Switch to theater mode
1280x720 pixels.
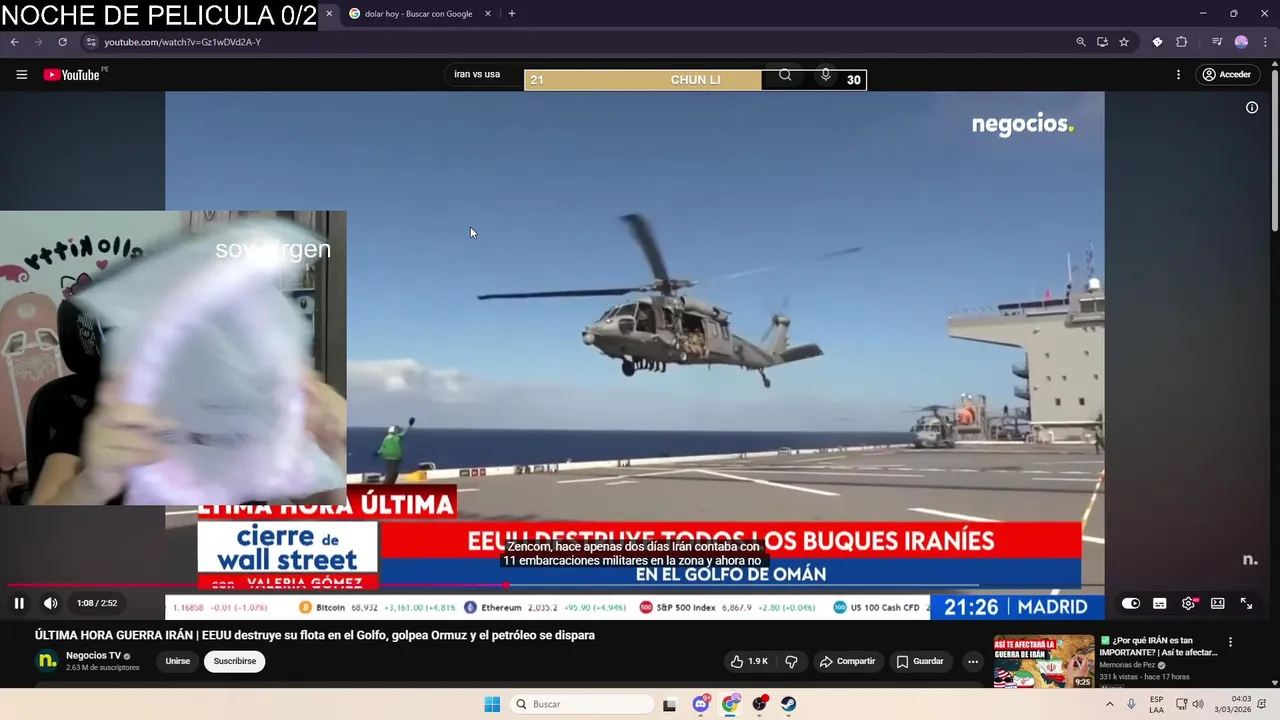(1217, 603)
